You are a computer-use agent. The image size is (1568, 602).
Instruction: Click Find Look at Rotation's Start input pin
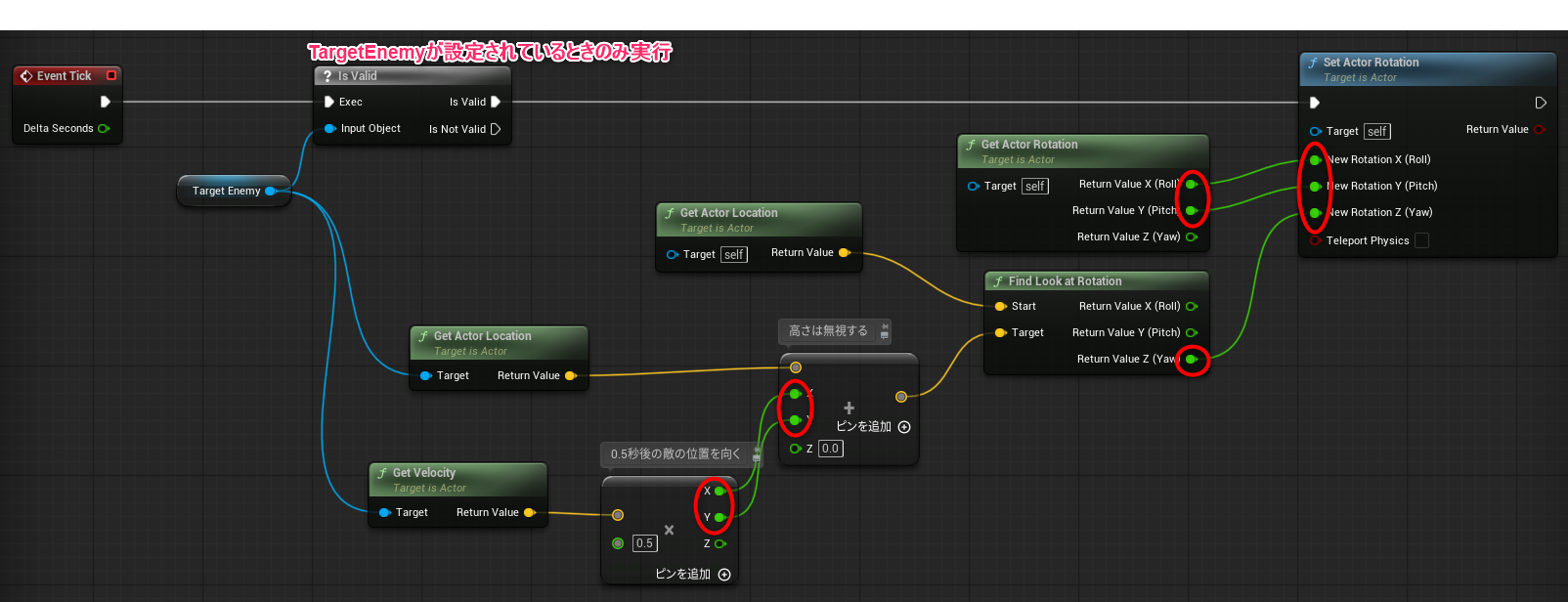[x=1000, y=306]
